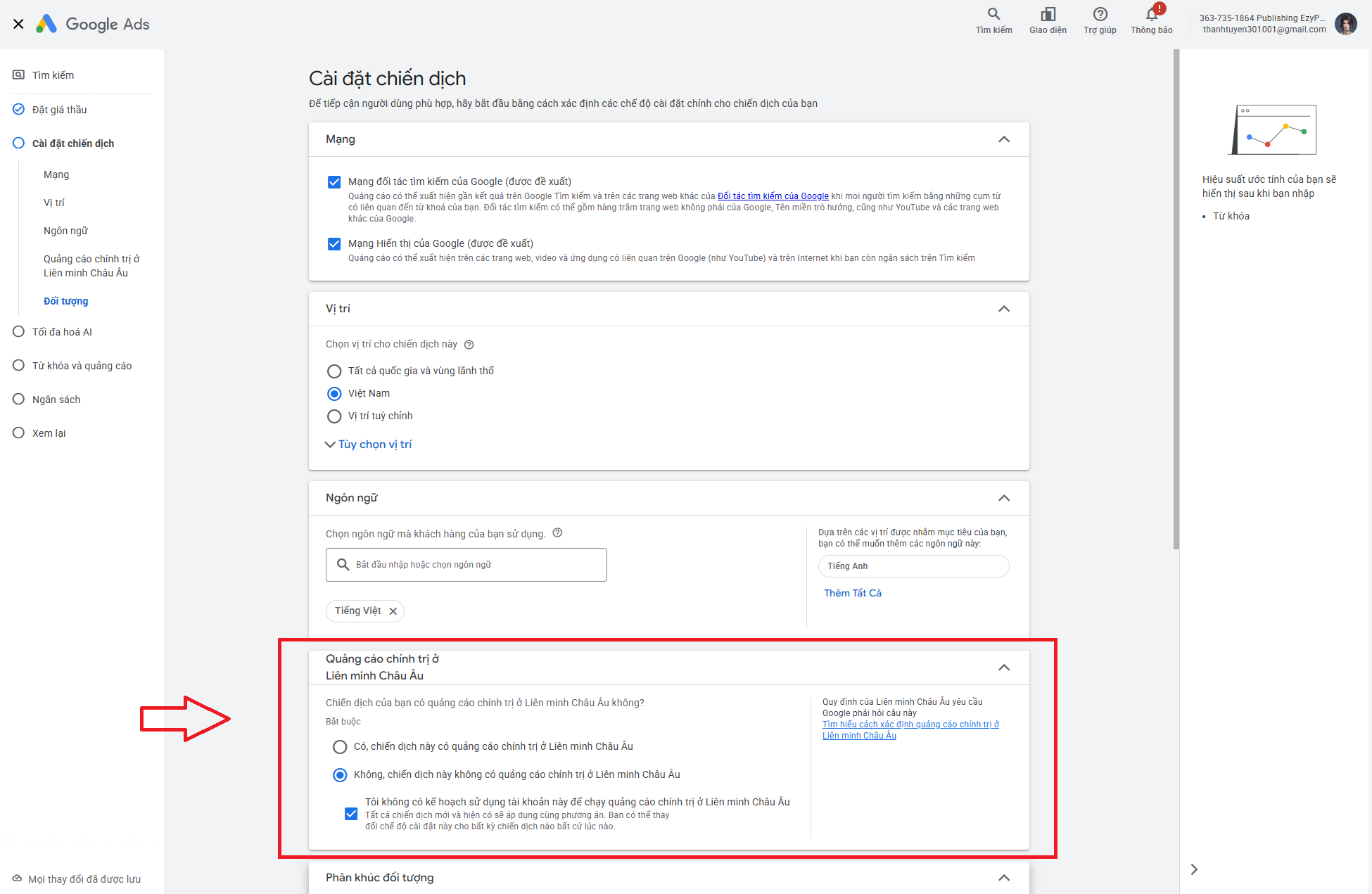Open the Cài đặt chiến dịch step
Image resolution: width=1372 pixels, height=894 pixels.
point(73,143)
